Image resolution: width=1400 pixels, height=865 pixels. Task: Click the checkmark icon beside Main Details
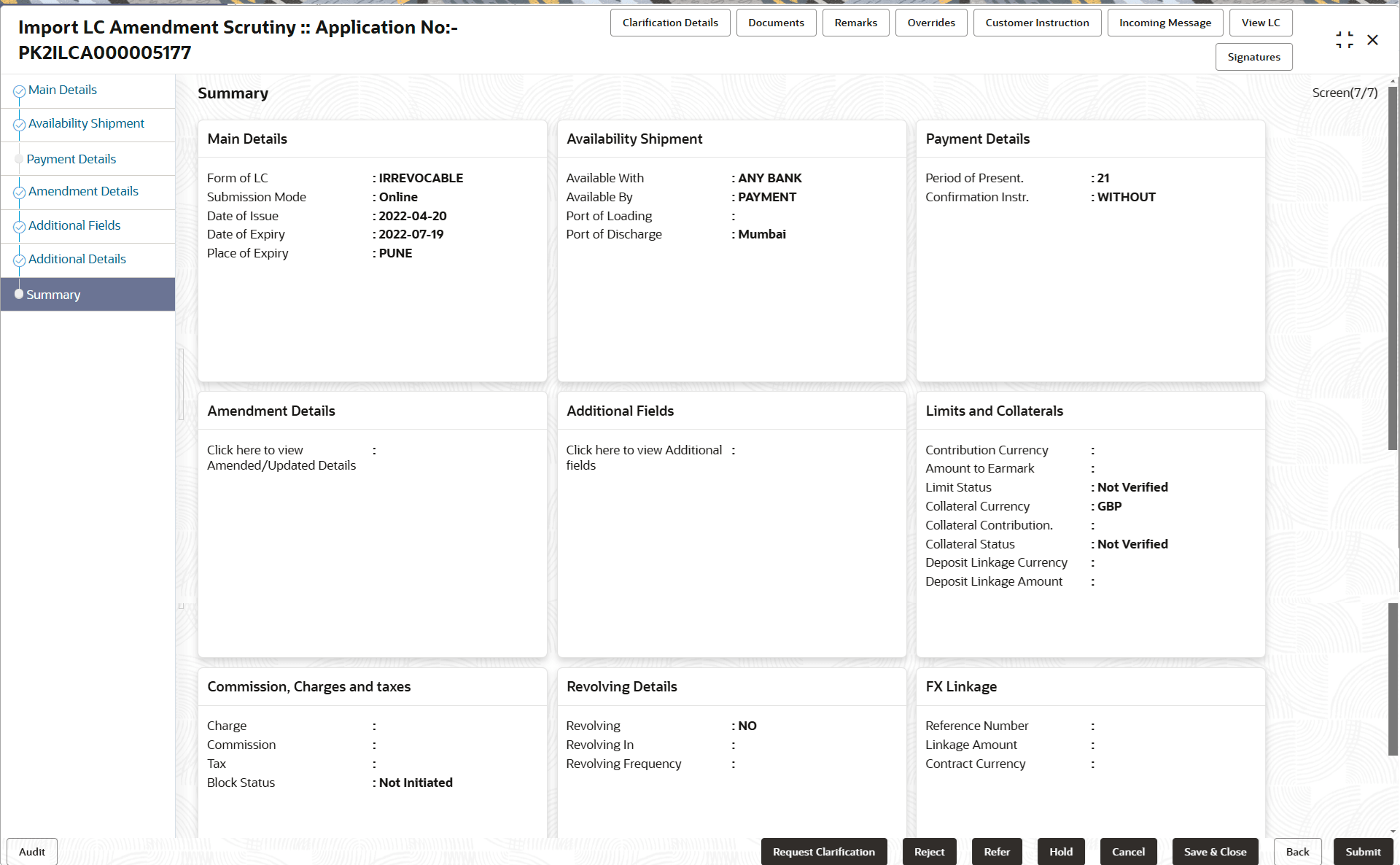point(20,91)
